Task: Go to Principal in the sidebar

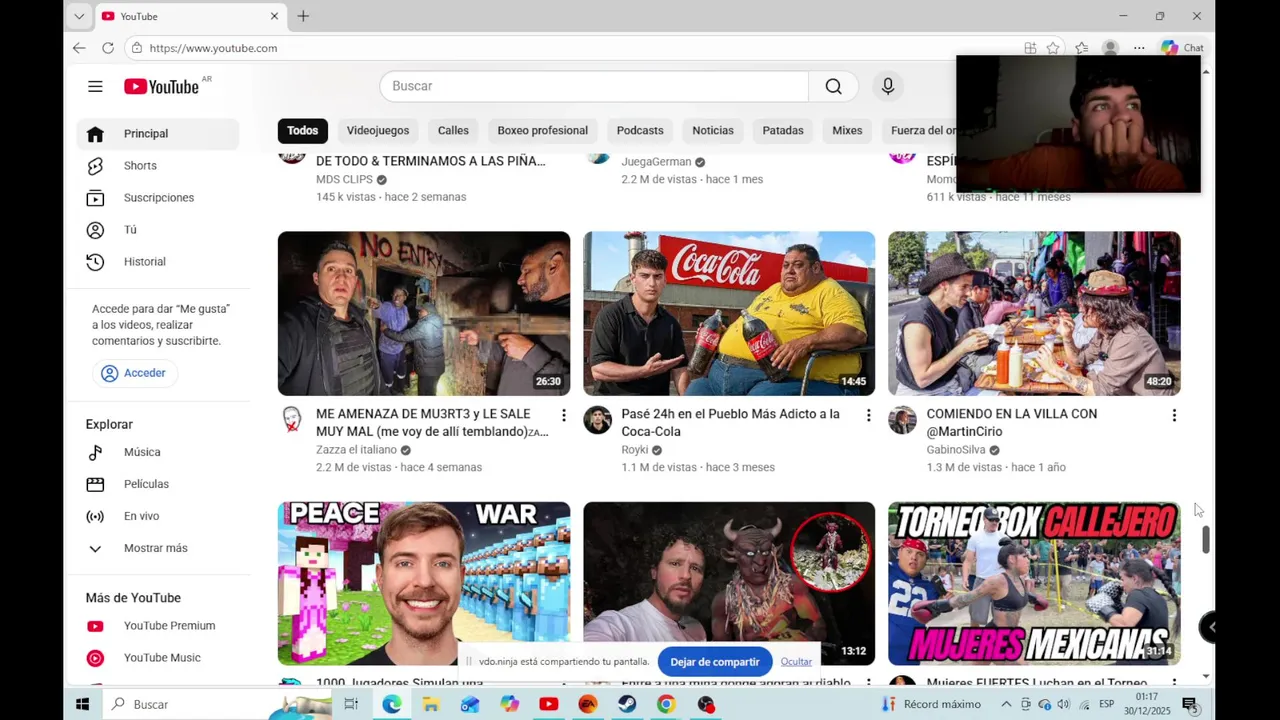Action: (157, 134)
